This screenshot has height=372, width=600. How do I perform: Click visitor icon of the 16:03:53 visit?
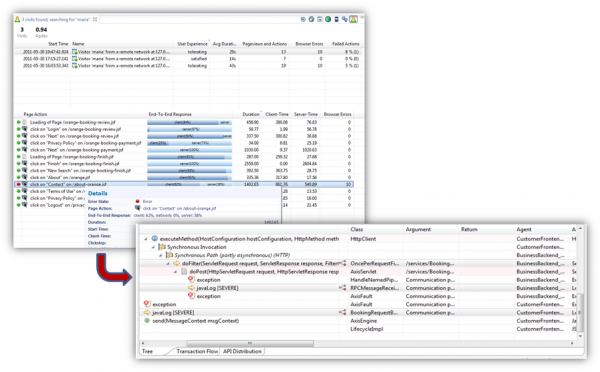tap(75, 65)
